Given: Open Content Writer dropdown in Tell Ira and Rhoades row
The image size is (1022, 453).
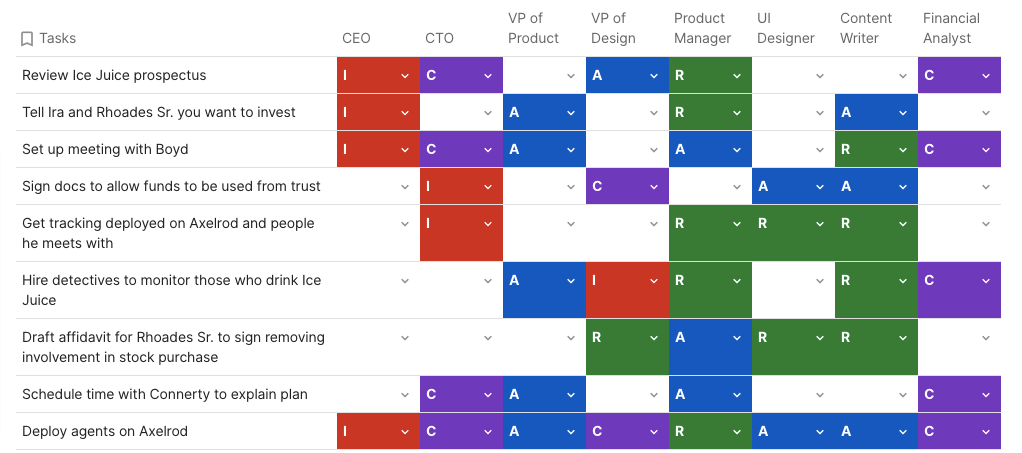Looking at the screenshot, I should (902, 112).
